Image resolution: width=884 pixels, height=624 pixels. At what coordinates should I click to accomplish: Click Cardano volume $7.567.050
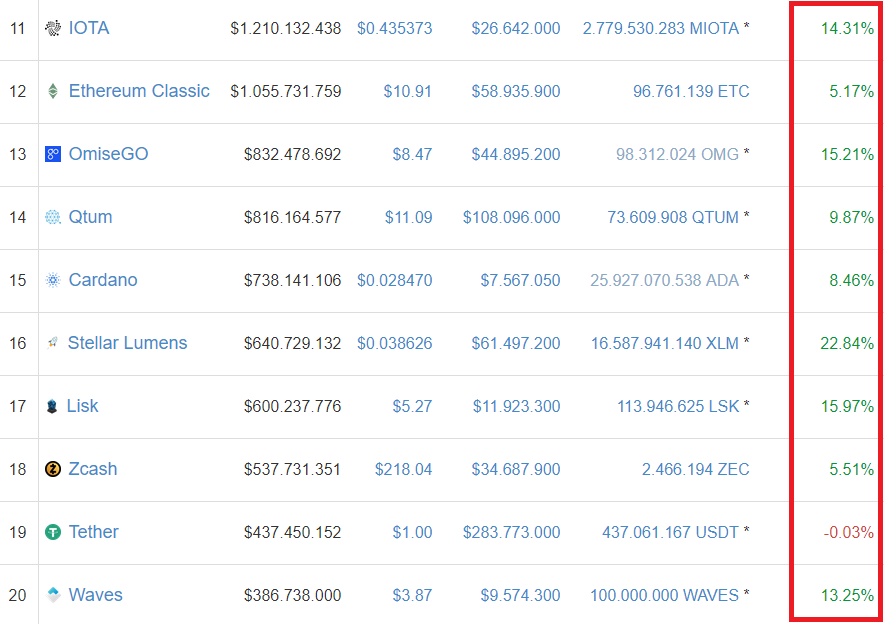tap(520, 281)
